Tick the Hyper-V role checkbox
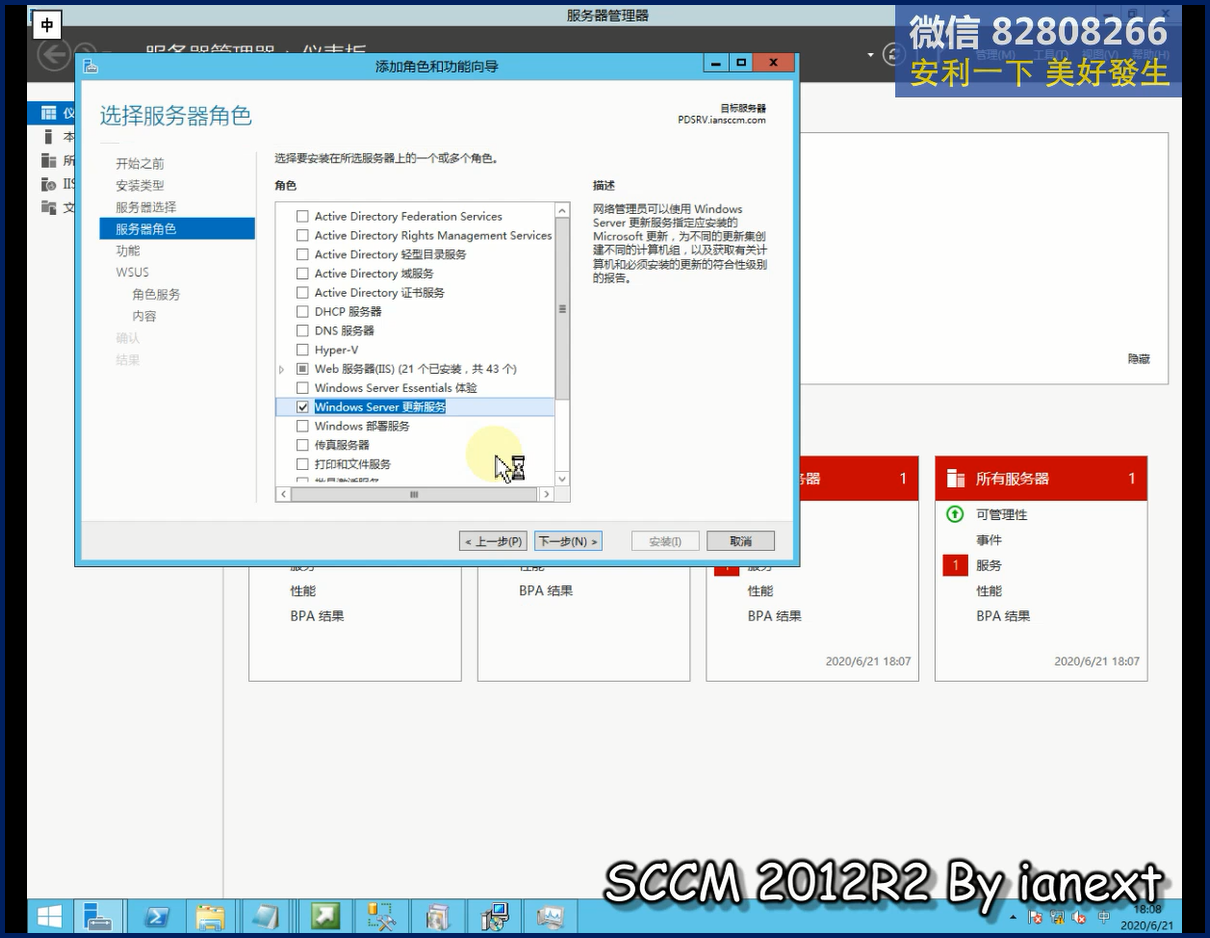Image resolution: width=1210 pixels, height=938 pixels. click(303, 349)
